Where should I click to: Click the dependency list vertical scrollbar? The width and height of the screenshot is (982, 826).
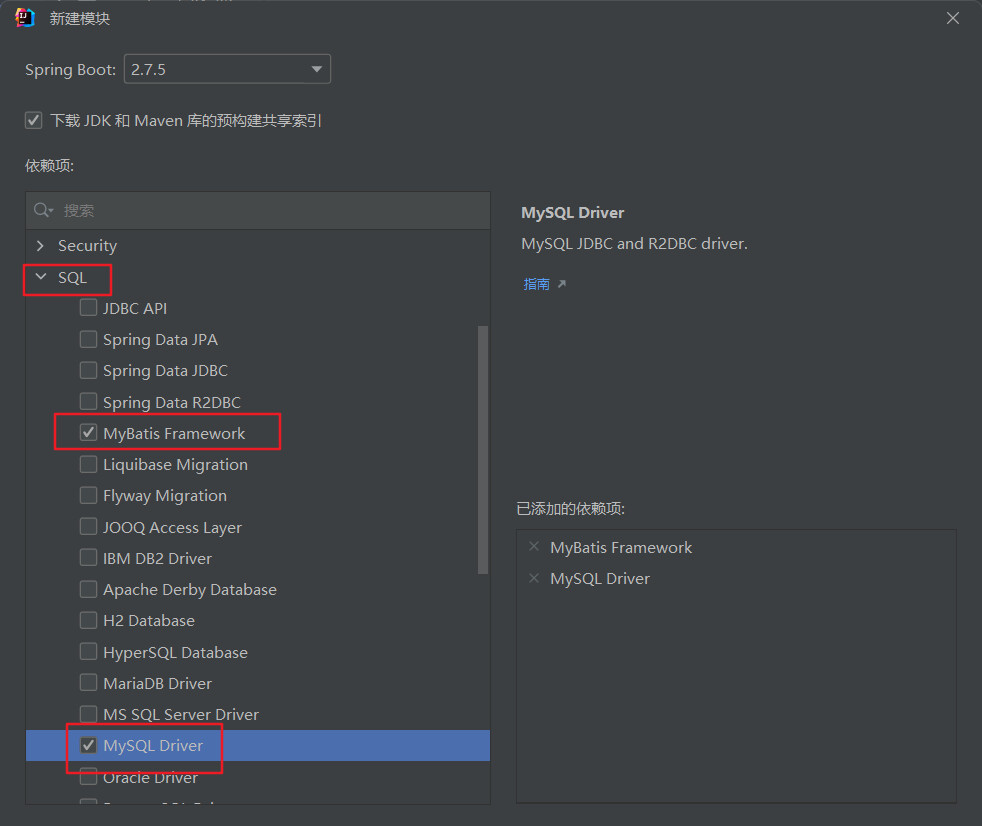[x=482, y=449]
